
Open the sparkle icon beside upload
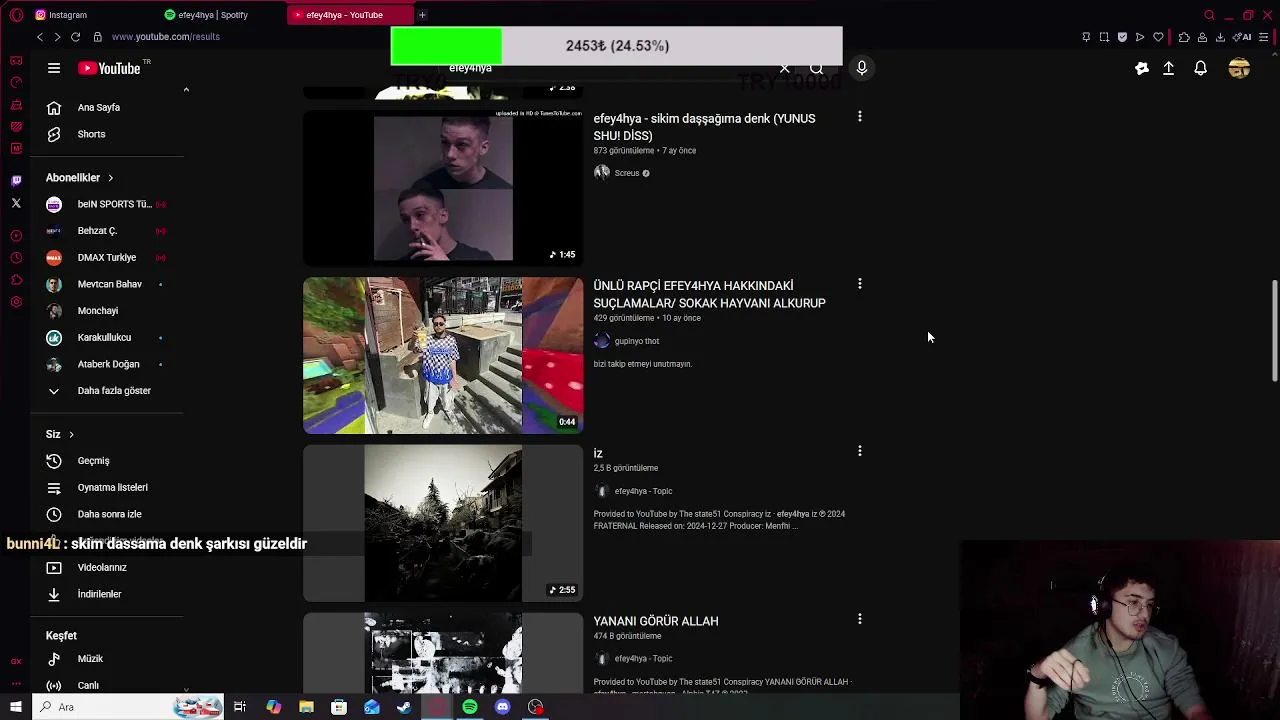tap(1142, 68)
